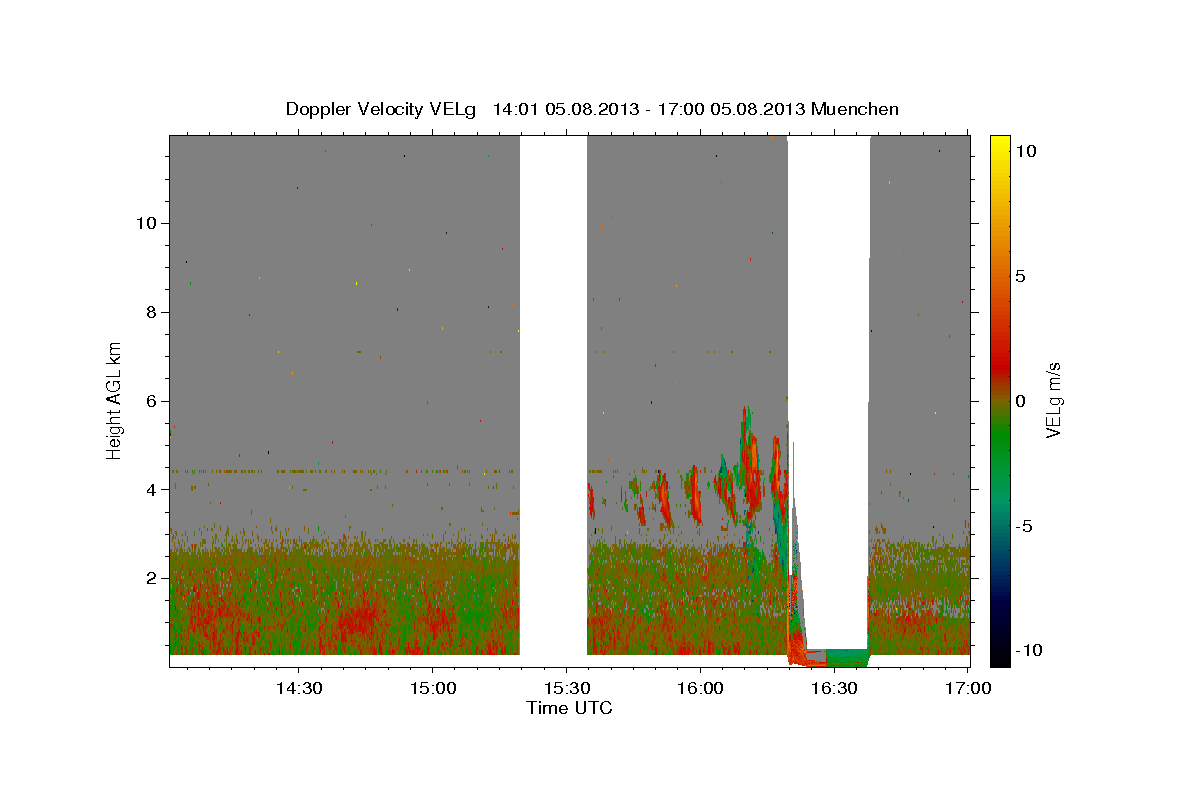
Task: Click the 15:00 time tick label
Action: (433, 688)
